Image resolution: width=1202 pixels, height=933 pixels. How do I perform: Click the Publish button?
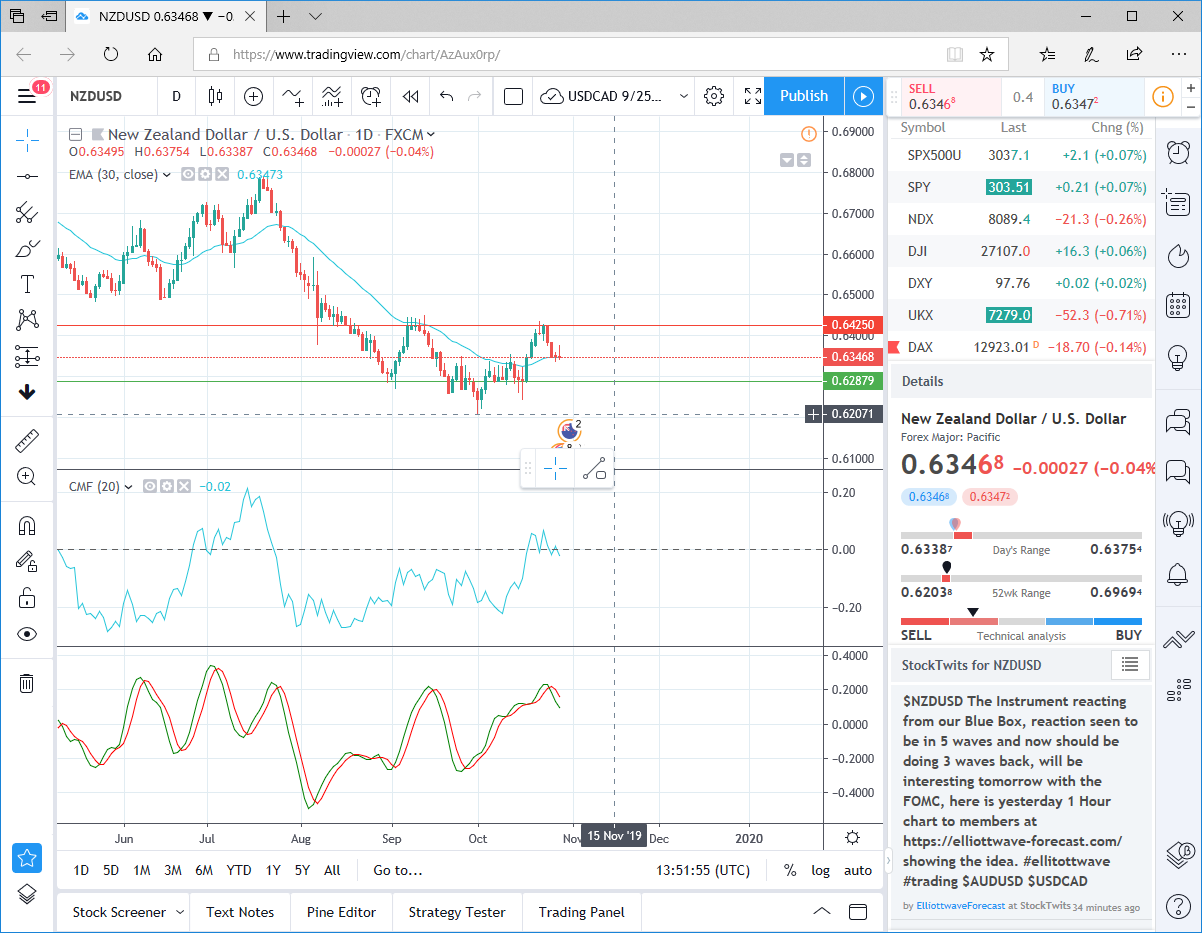(804, 96)
